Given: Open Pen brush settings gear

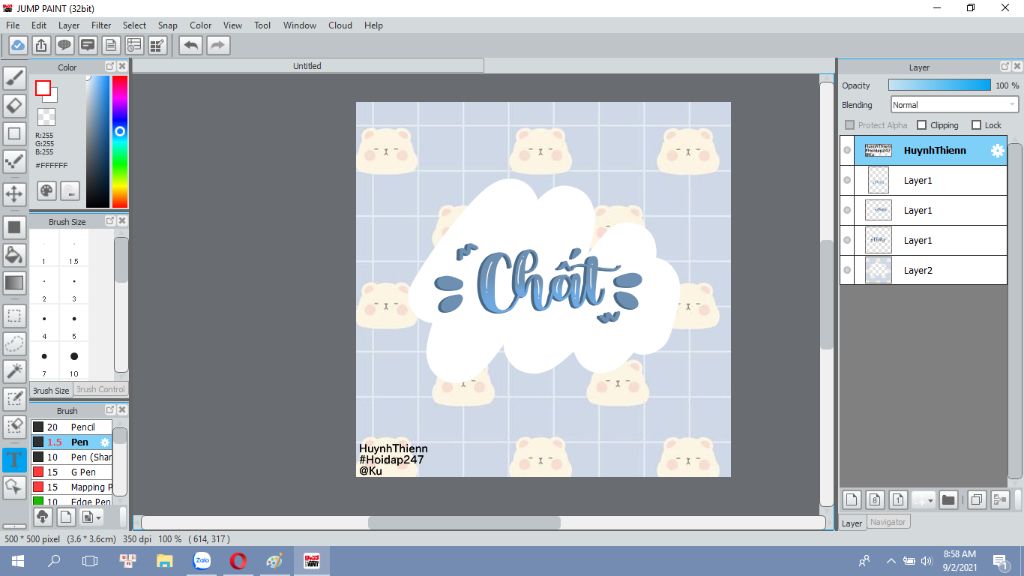Looking at the screenshot, I should (x=104, y=442).
